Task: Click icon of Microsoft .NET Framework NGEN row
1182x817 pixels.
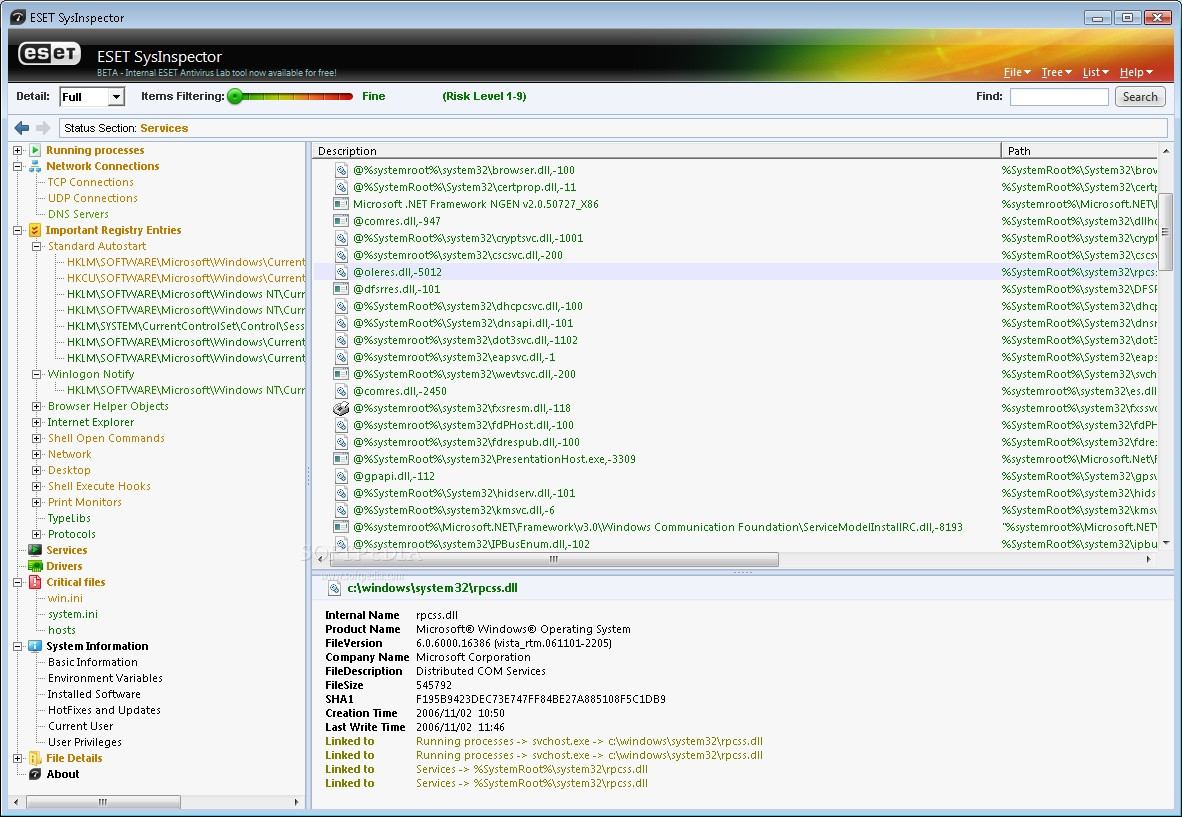Action: point(341,204)
